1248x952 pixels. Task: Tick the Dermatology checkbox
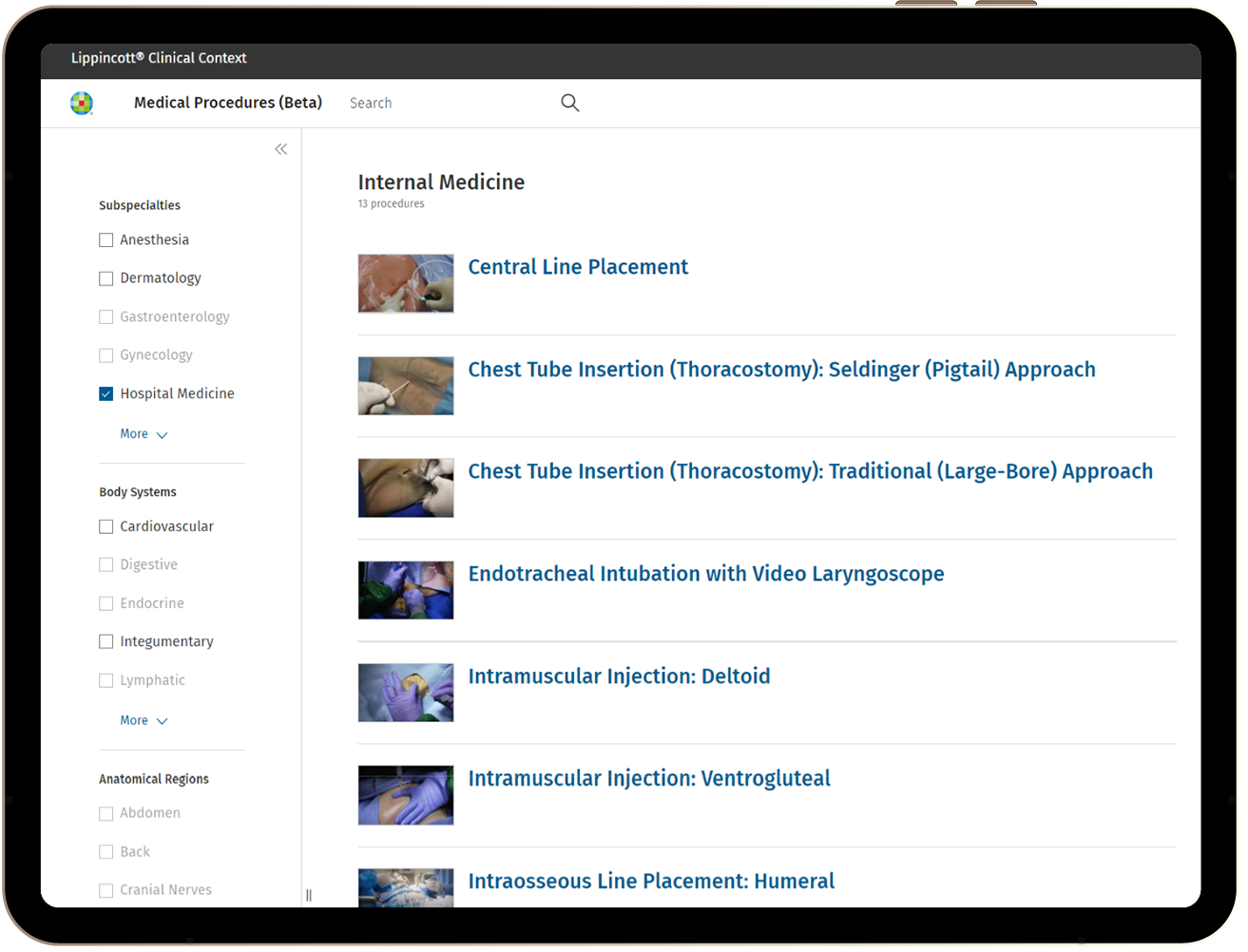[106, 278]
